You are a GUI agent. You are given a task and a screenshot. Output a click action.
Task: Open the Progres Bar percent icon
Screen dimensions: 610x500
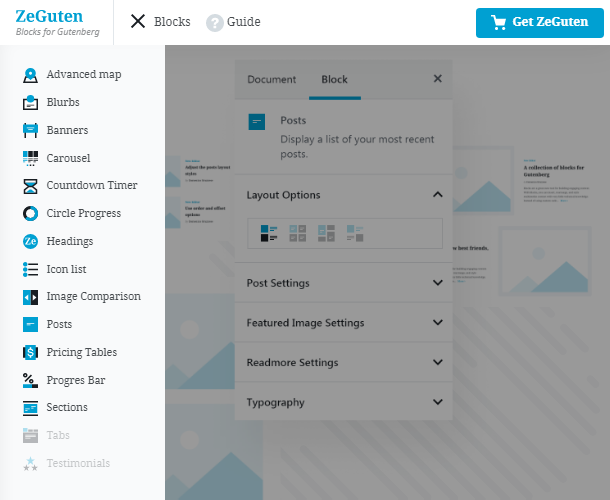pos(30,381)
